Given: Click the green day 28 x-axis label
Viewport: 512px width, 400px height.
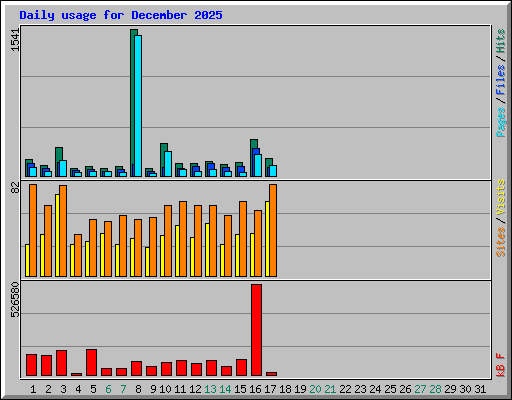Looking at the screenshot, I should [x=435, y=389].
